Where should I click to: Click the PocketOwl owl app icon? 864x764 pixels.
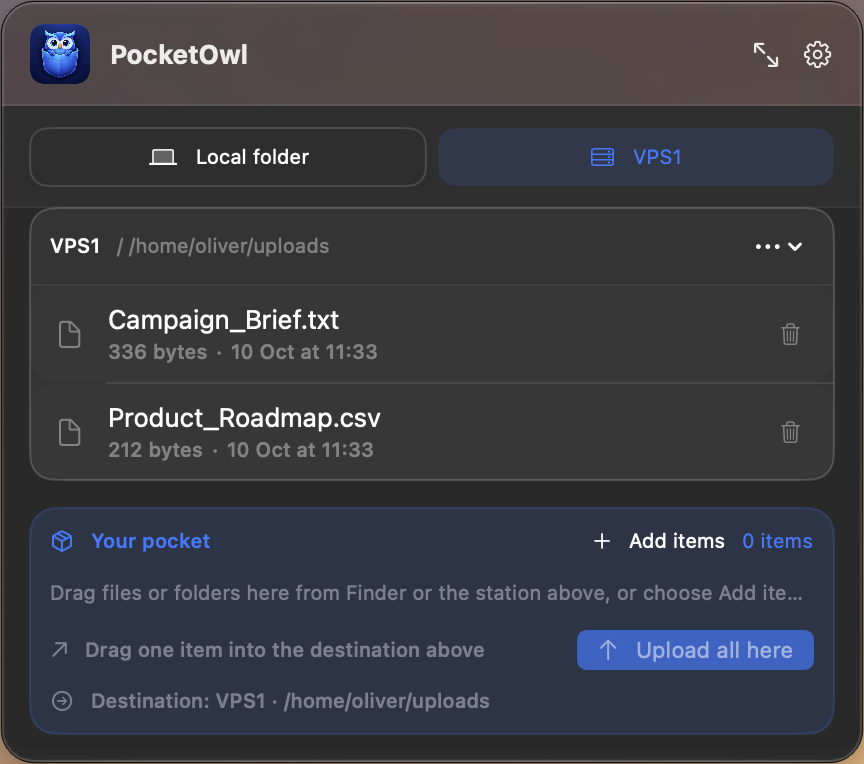point(60,54)
